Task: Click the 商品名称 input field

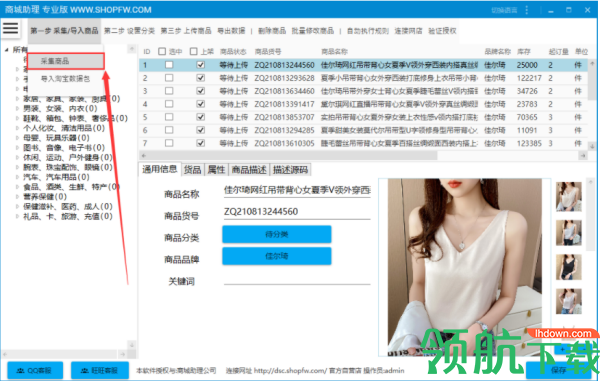Action: coord(297,190)
